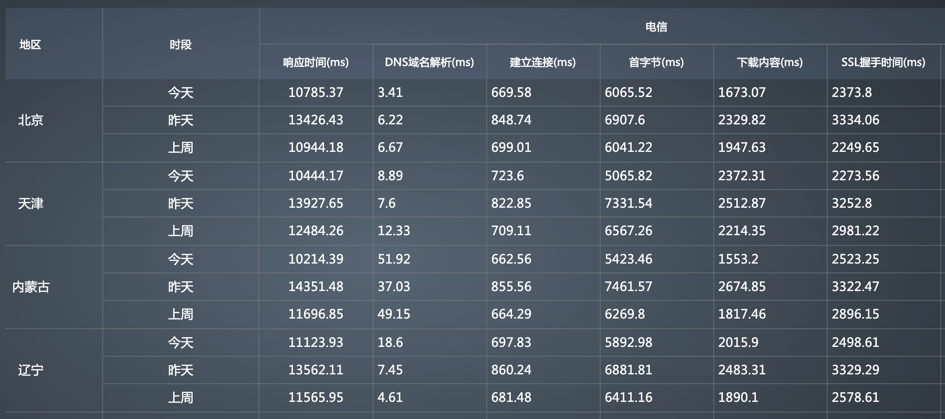
Task: Click DNS value 37.03
Action: (x=394, y=286)
